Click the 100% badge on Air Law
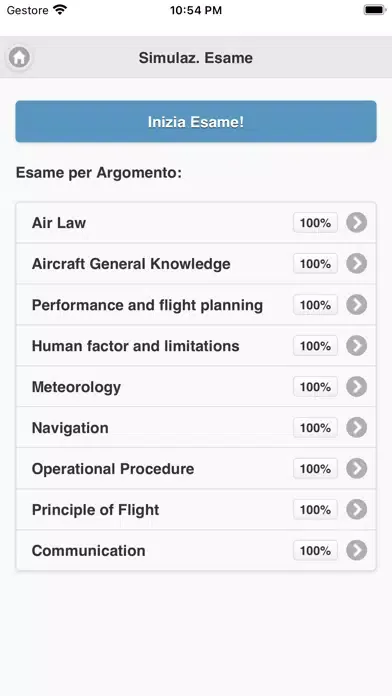 tap(315, 223)
